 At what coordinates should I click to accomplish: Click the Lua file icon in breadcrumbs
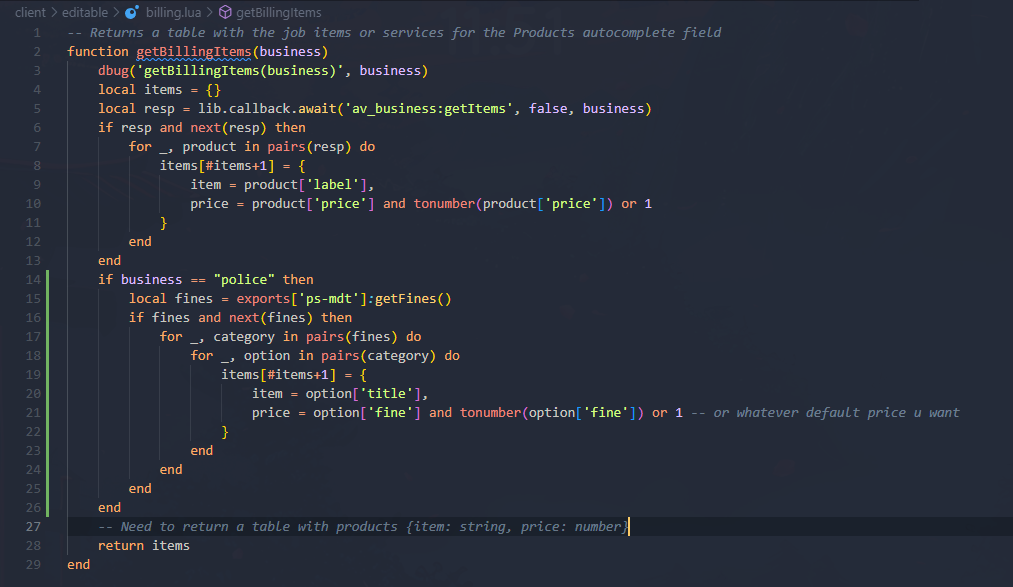click(x=132, y=12)
